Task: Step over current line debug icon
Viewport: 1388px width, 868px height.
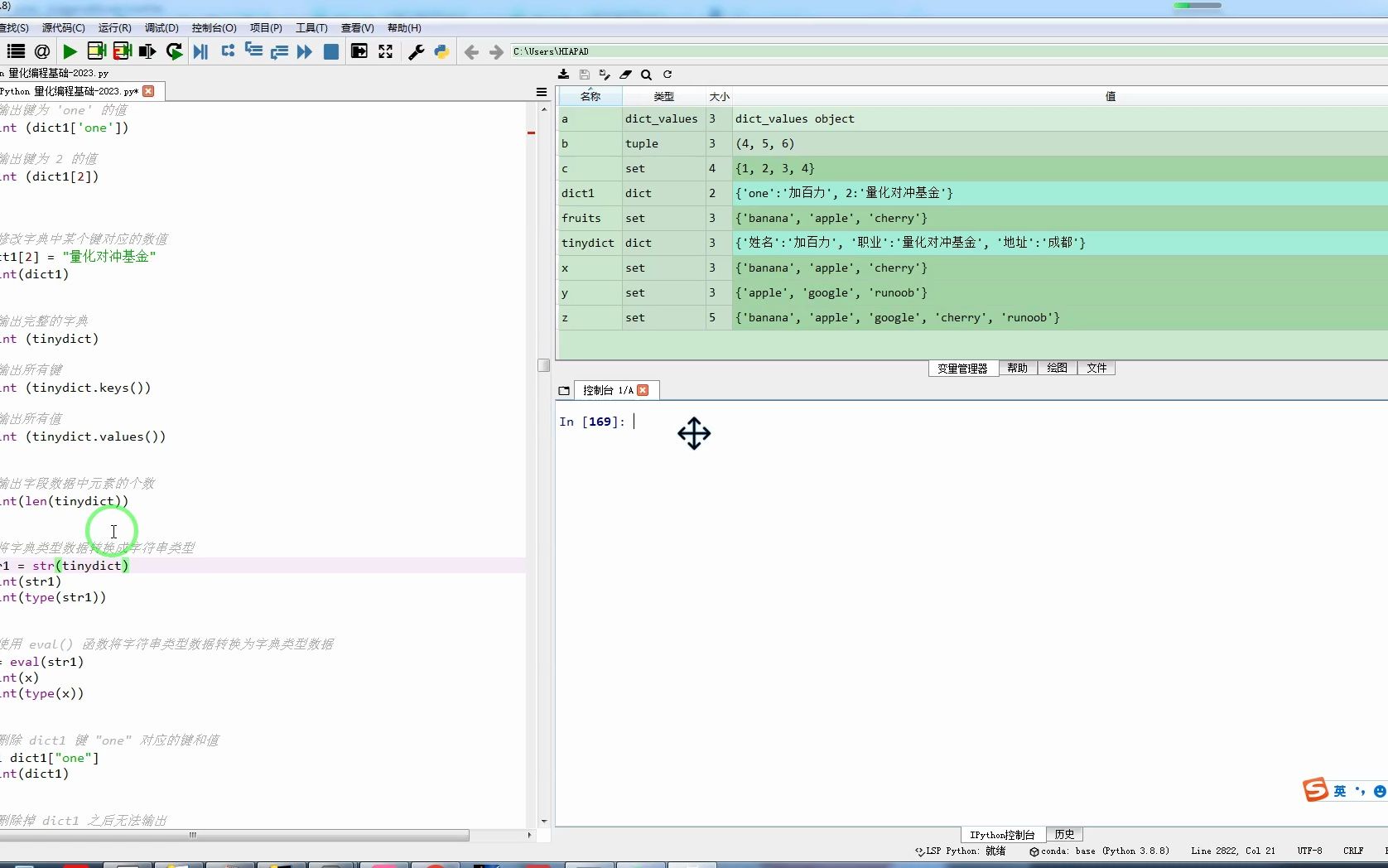Action: click(228, 51)
